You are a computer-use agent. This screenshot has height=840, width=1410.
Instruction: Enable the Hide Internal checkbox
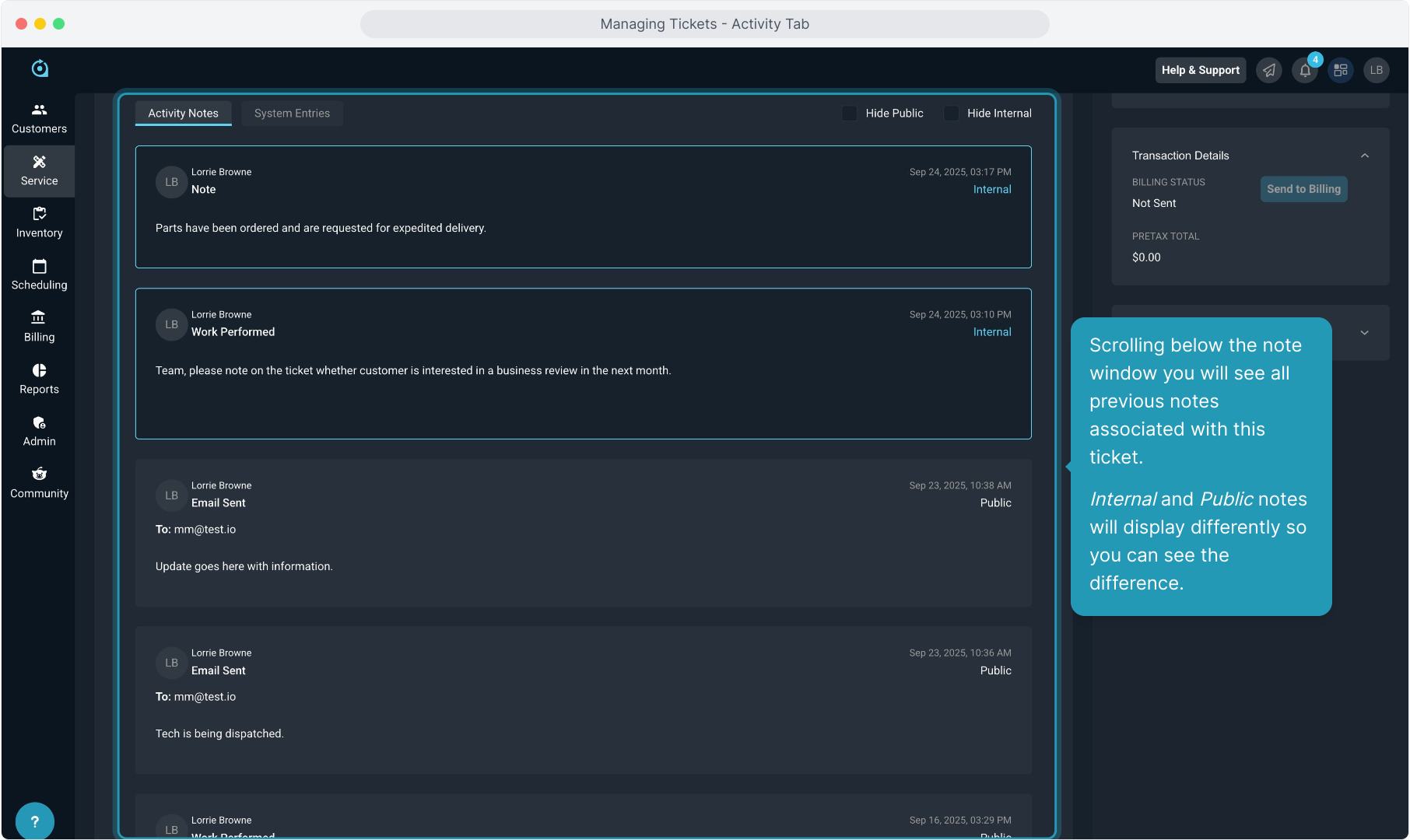[951, 114]
